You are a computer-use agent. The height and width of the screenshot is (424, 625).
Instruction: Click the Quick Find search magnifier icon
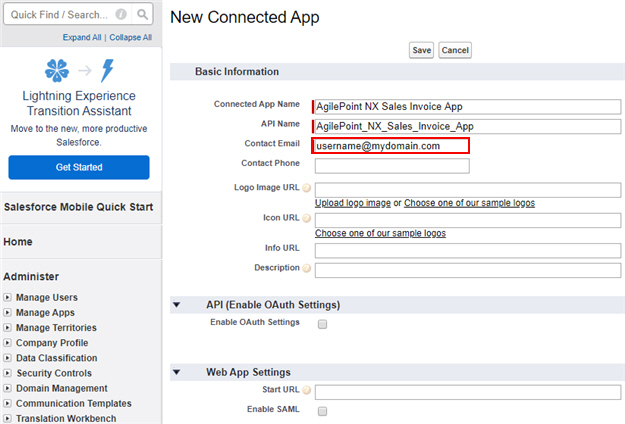click(x=142, y=14)
